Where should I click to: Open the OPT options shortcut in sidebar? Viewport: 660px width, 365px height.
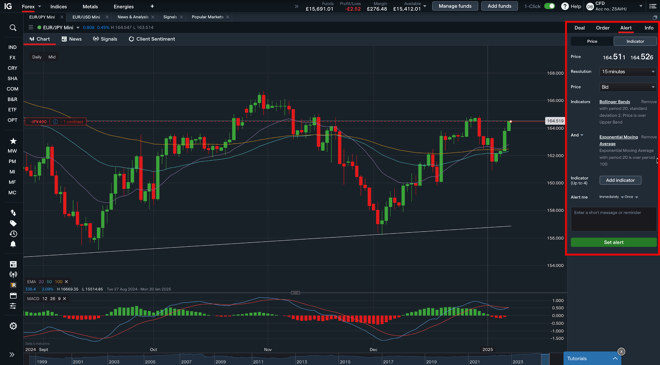pyautogui.click(x=12, y=120)
